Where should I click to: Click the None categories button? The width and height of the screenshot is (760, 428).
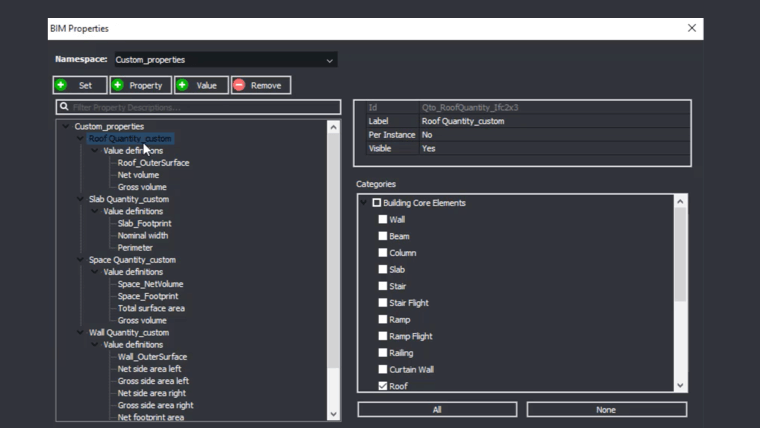pos(606,410)
